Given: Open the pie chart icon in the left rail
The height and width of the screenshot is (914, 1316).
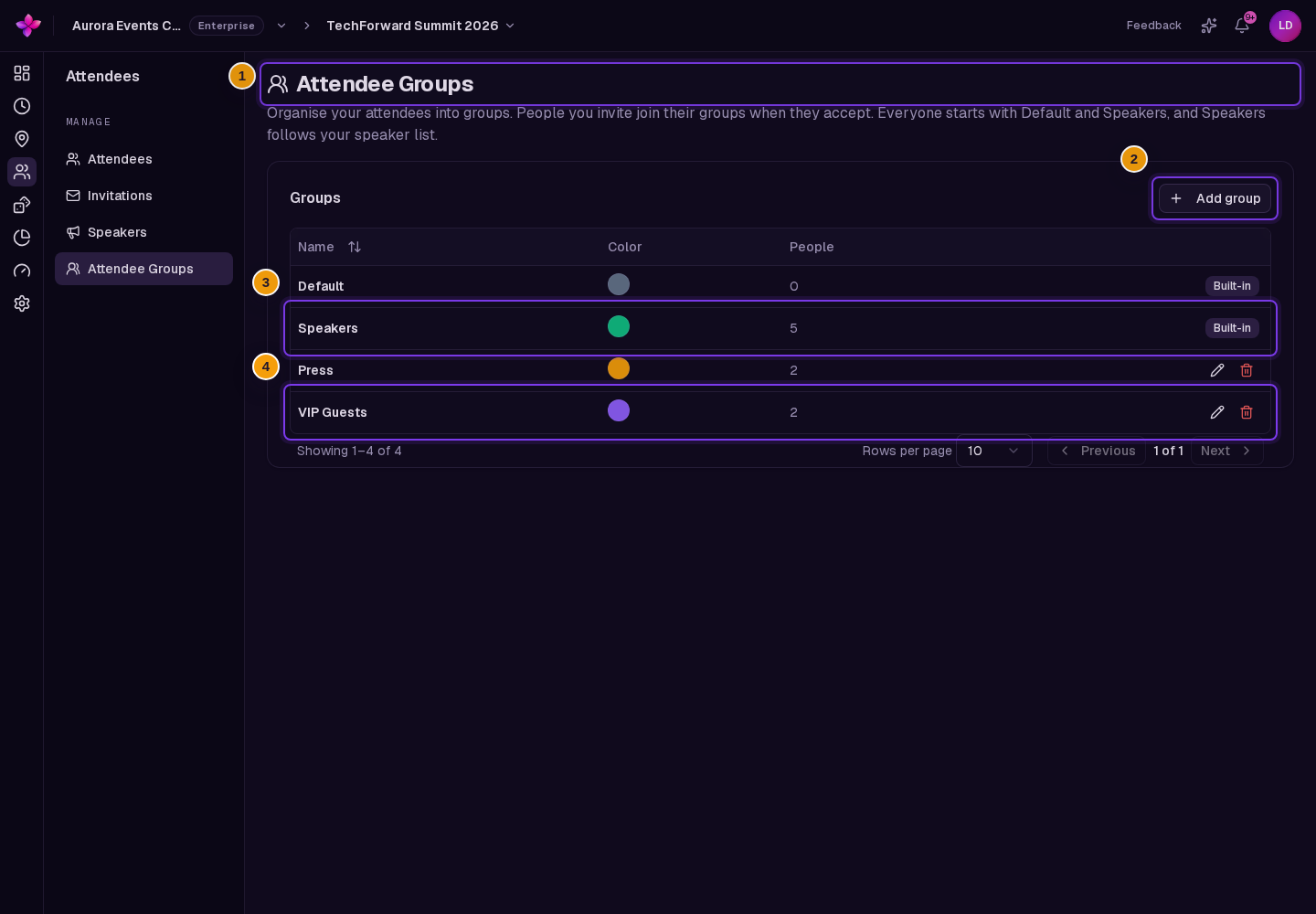Looking at the screenshot, I should (22, 238).
